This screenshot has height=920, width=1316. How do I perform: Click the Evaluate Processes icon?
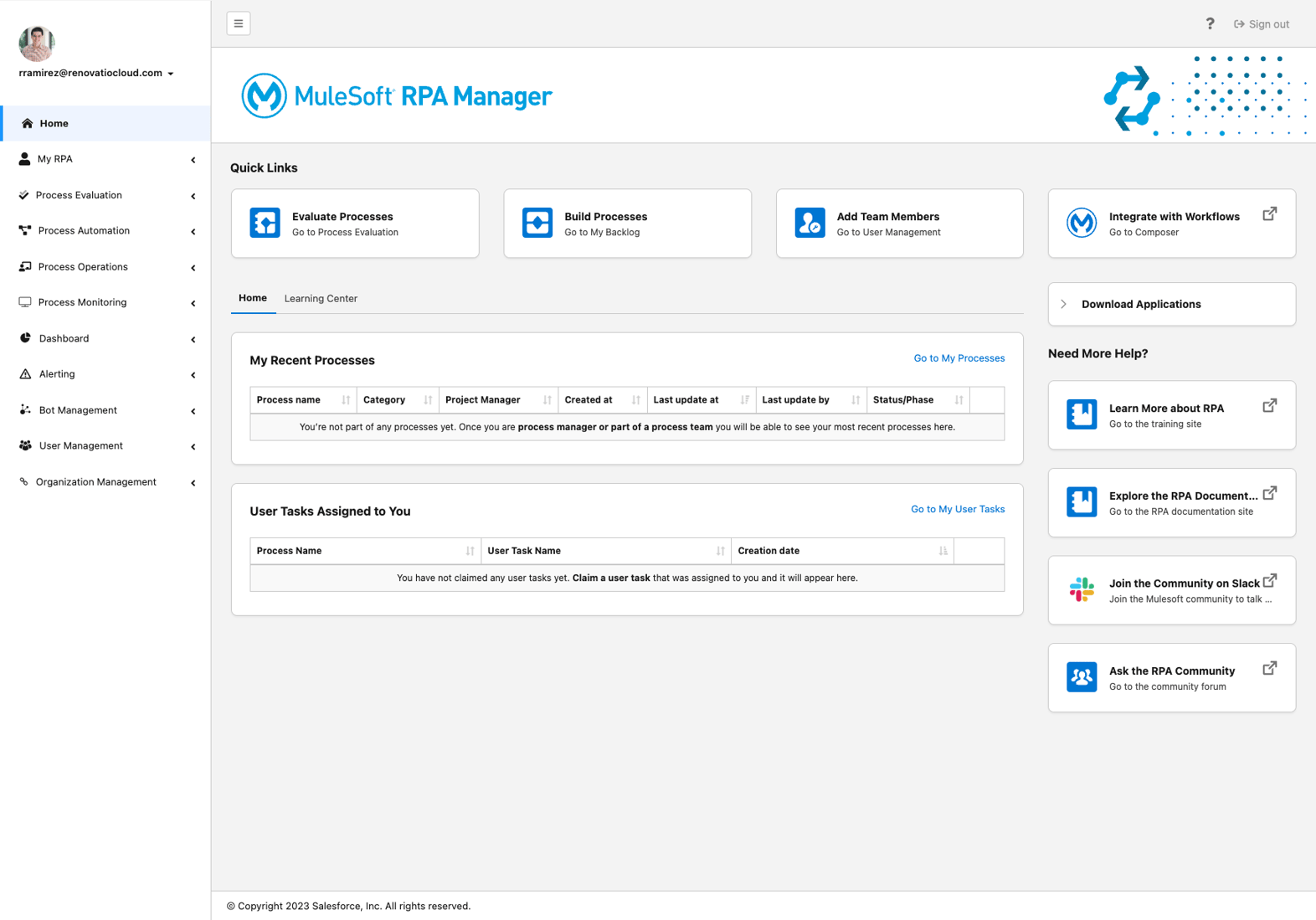point(265,223)
